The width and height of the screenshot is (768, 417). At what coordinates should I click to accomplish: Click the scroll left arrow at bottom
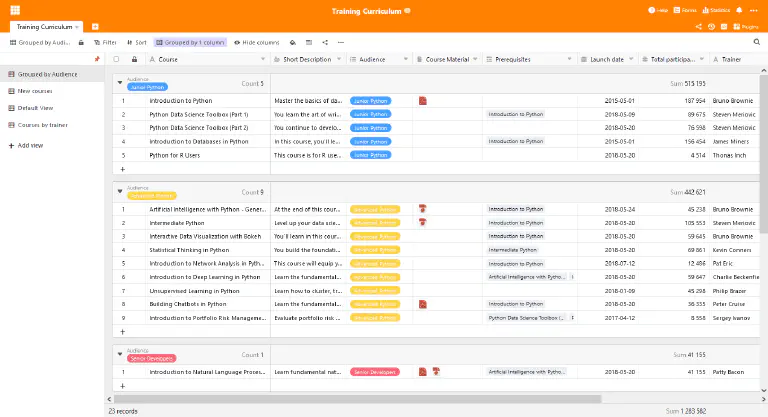point(109,399)
